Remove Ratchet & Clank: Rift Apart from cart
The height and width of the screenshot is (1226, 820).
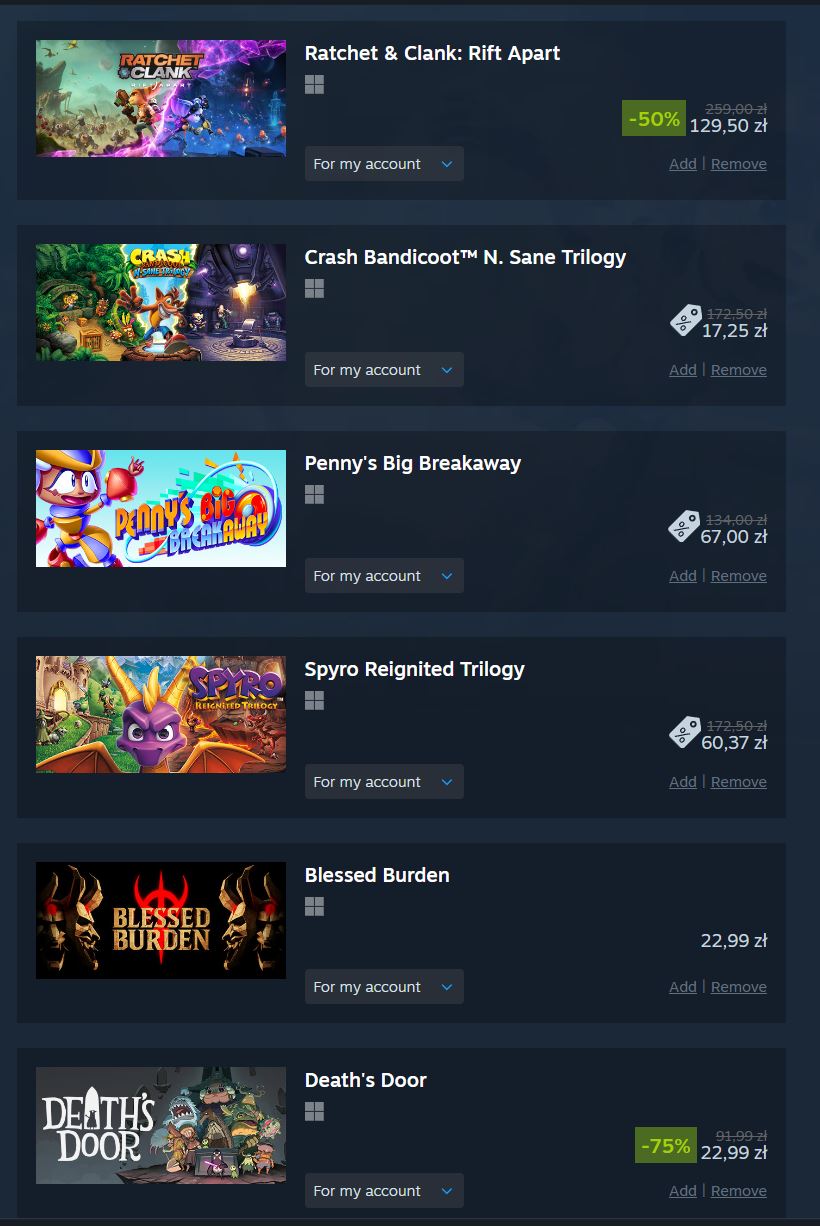[739, 164]
